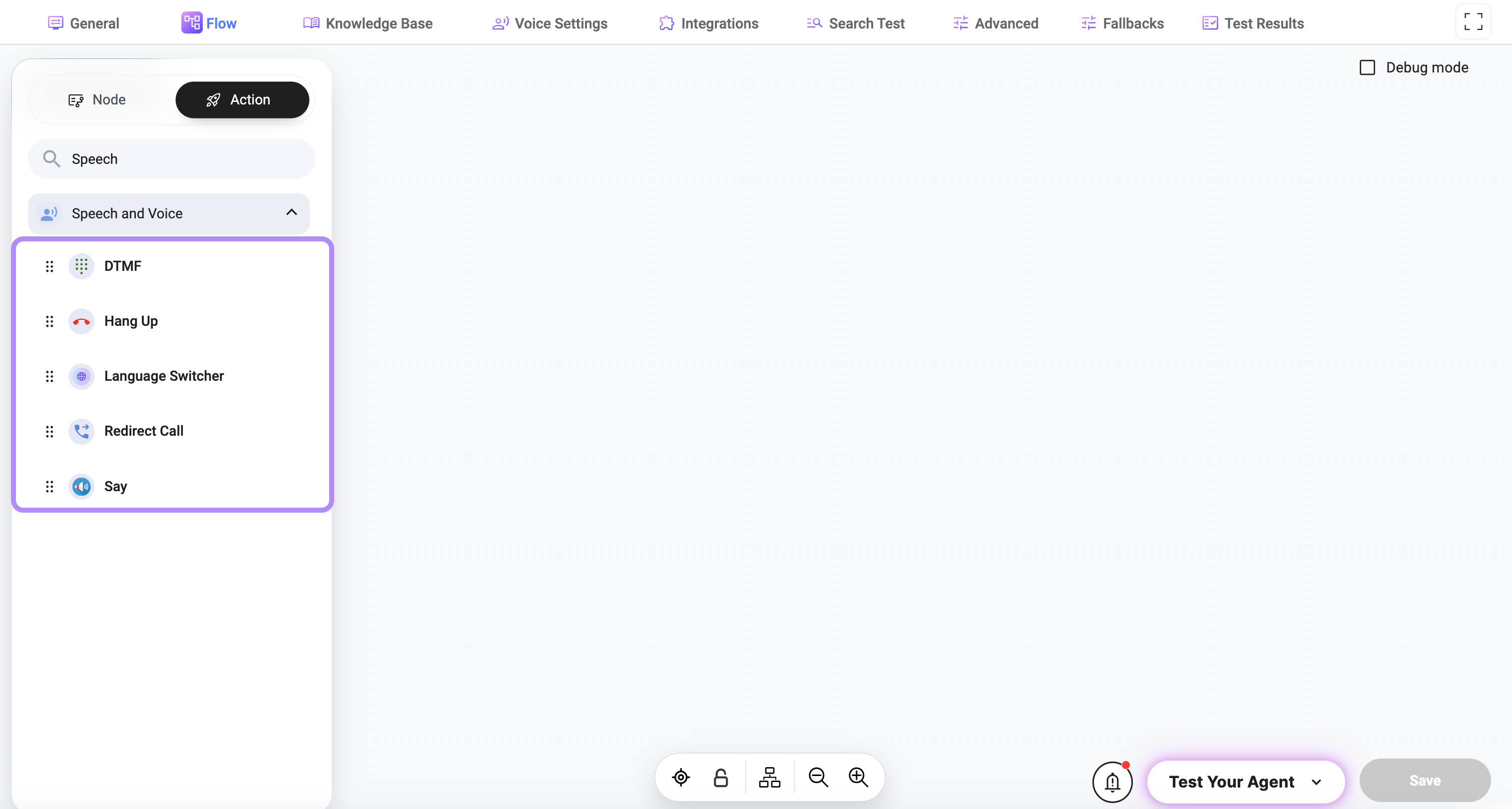Center the canvas with target icon

coord(681,778)
